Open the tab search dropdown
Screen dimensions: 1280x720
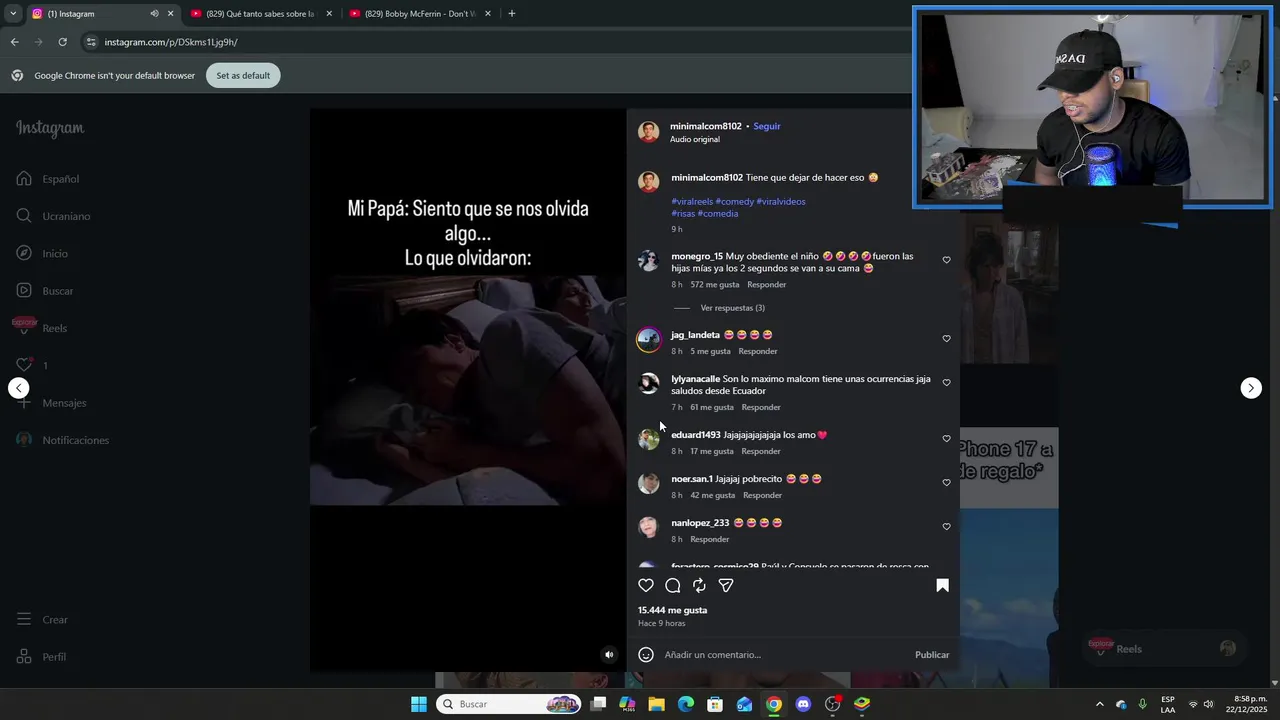point(13,14)
